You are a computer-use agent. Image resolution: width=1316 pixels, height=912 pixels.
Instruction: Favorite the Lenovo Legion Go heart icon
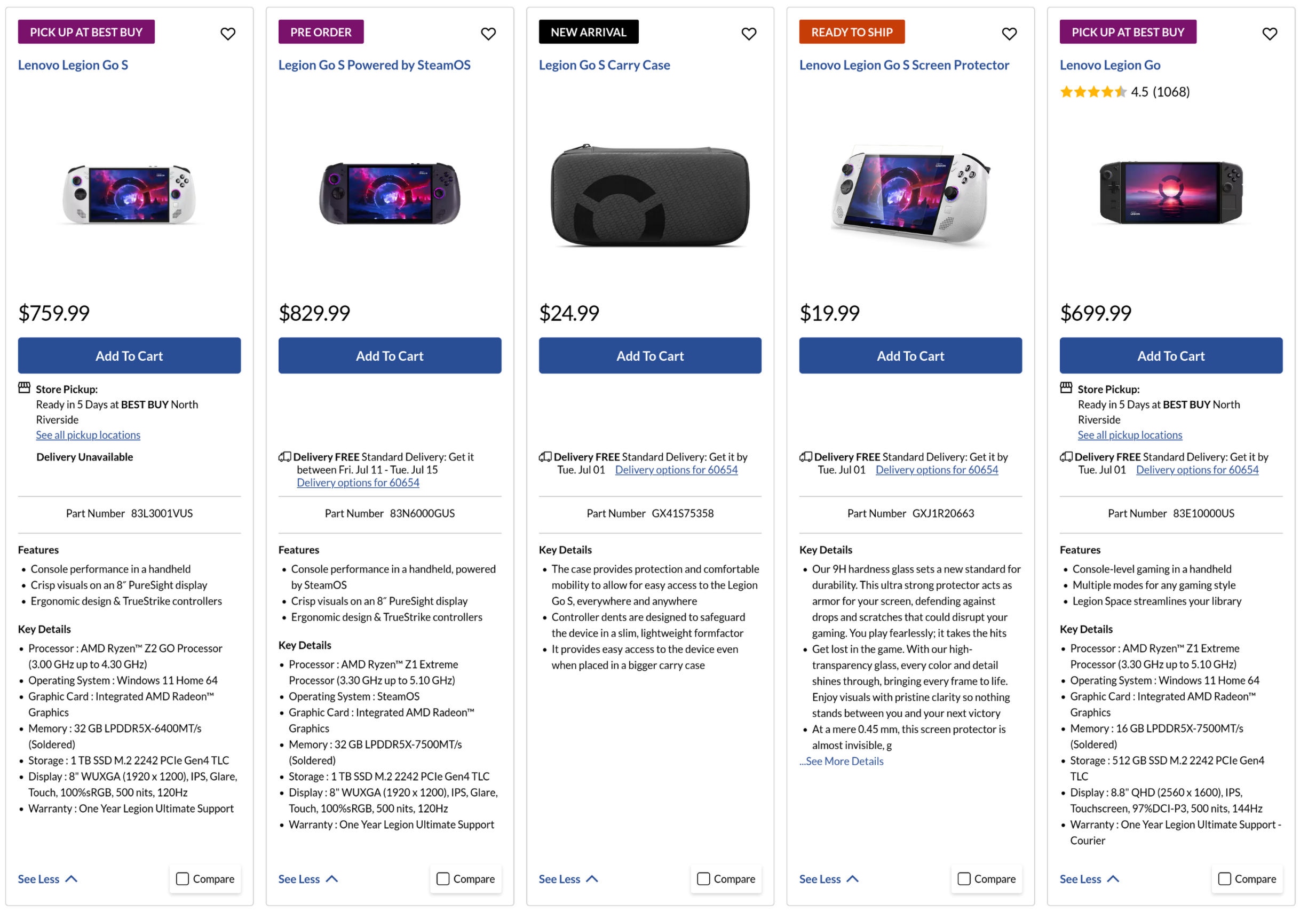tap(1269, 34)
